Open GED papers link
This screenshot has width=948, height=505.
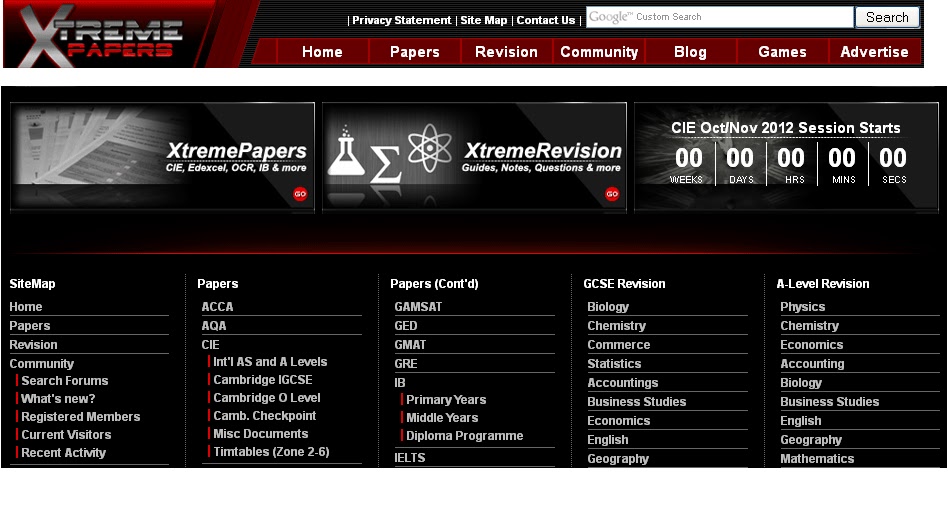point(406,325)
